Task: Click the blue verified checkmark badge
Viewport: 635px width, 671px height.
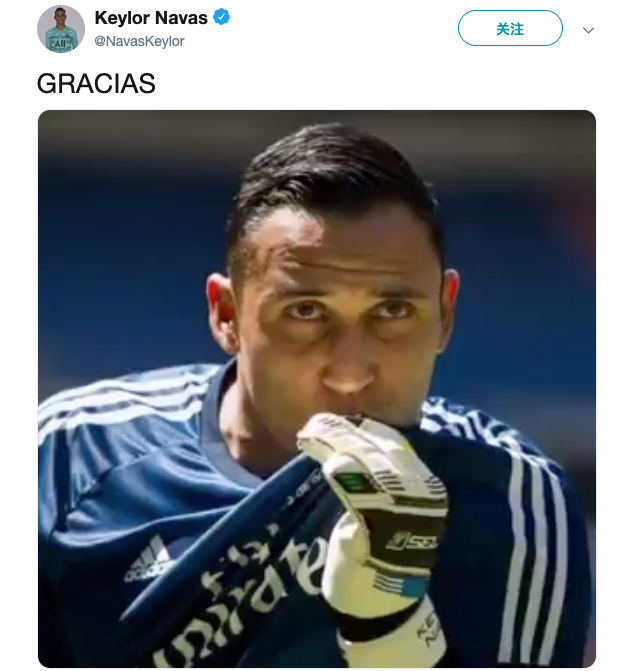Action: [221, 17]
